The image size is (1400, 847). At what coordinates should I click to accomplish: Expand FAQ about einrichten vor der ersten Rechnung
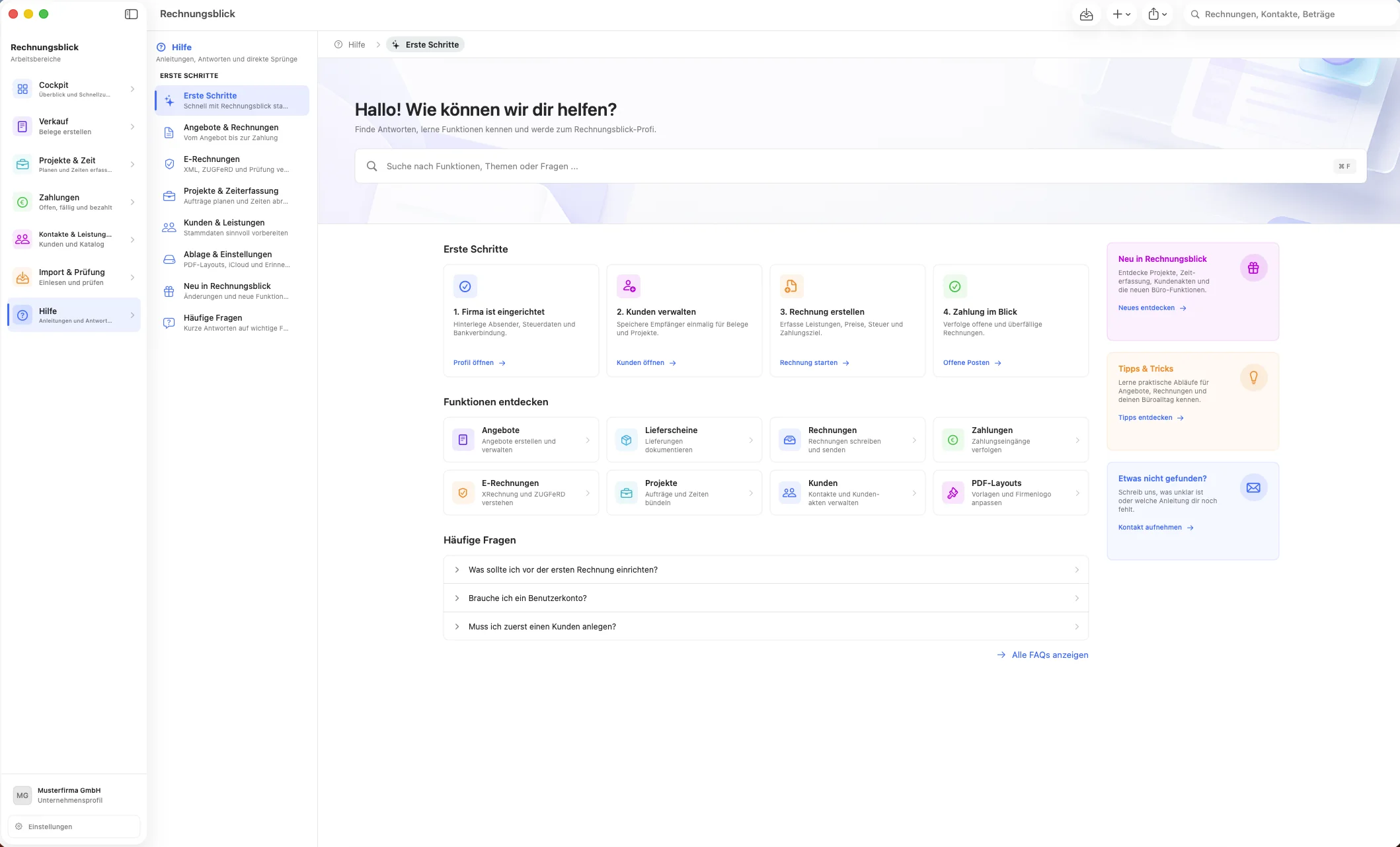pos(766,569)
